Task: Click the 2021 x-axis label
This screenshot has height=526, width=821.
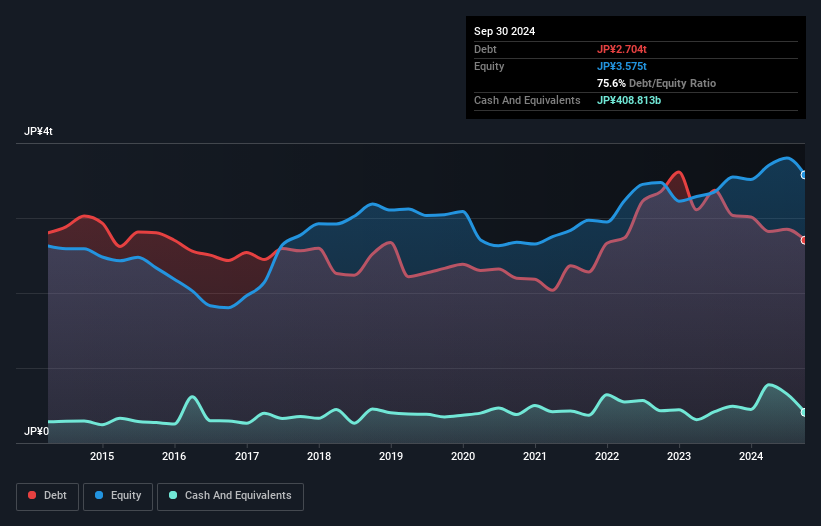Action: pyautogui.click(x=535, y=456)
